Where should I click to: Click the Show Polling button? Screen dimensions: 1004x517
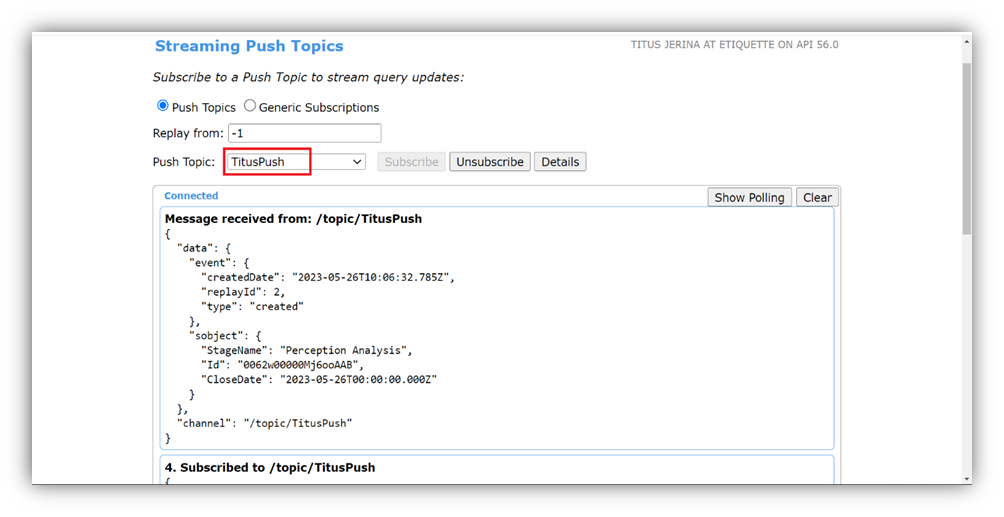tap(749, 197)
